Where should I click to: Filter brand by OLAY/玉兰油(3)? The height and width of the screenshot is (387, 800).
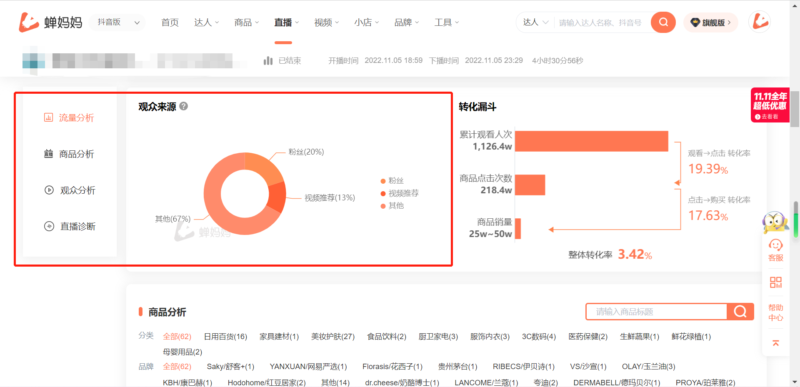point(648,367)
